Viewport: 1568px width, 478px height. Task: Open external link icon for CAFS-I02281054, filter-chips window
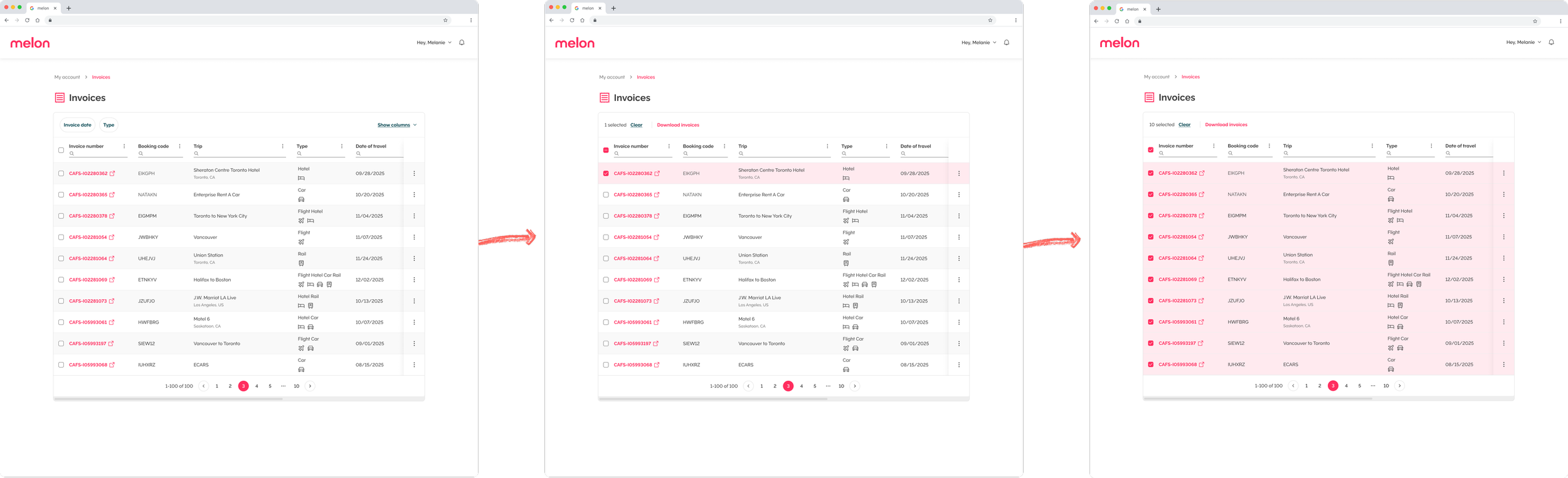pyautogui.click(x=112, y=237)
